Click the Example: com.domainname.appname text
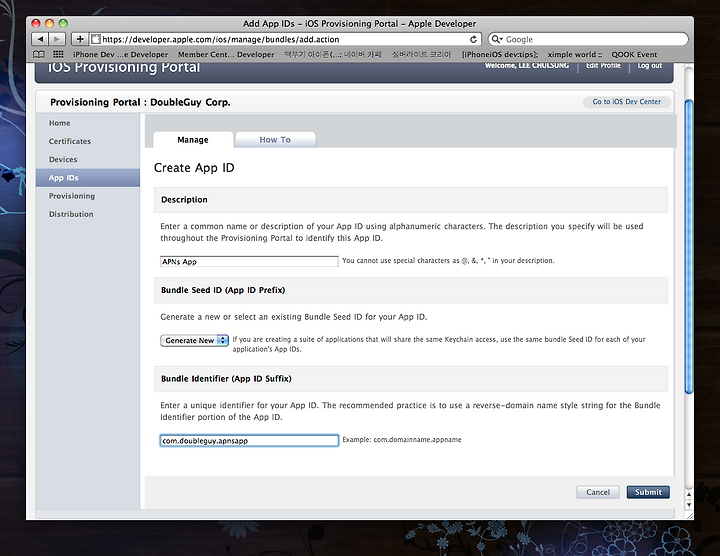720x556 pixels. [402, 439]
